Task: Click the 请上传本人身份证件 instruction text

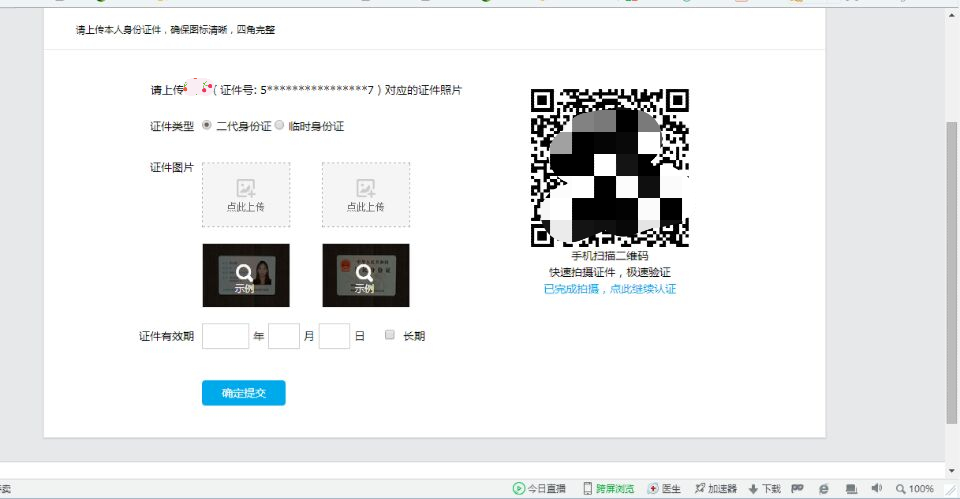Action: (175, 29)
